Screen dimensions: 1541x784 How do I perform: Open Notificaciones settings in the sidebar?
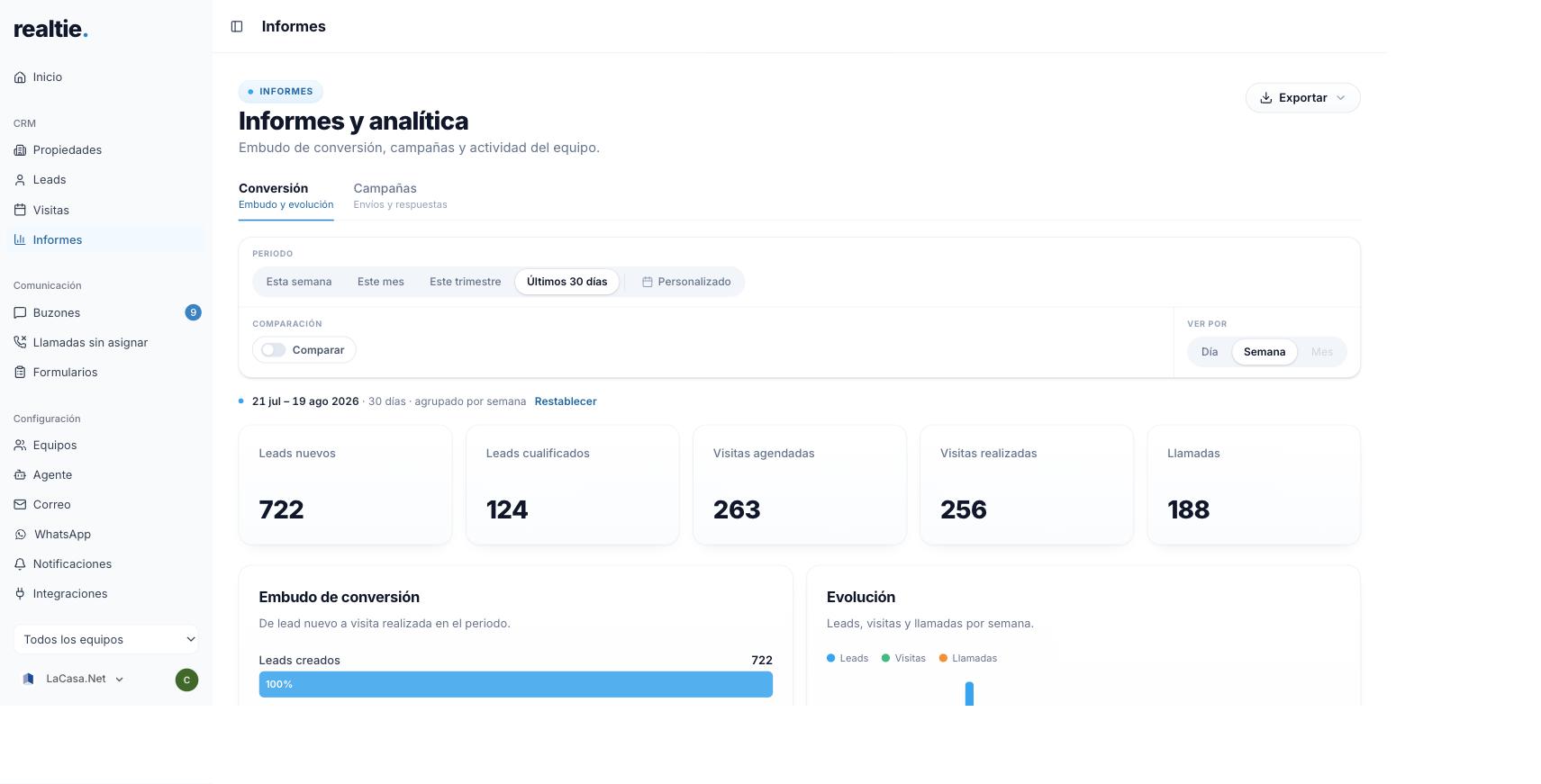point(106,564)
